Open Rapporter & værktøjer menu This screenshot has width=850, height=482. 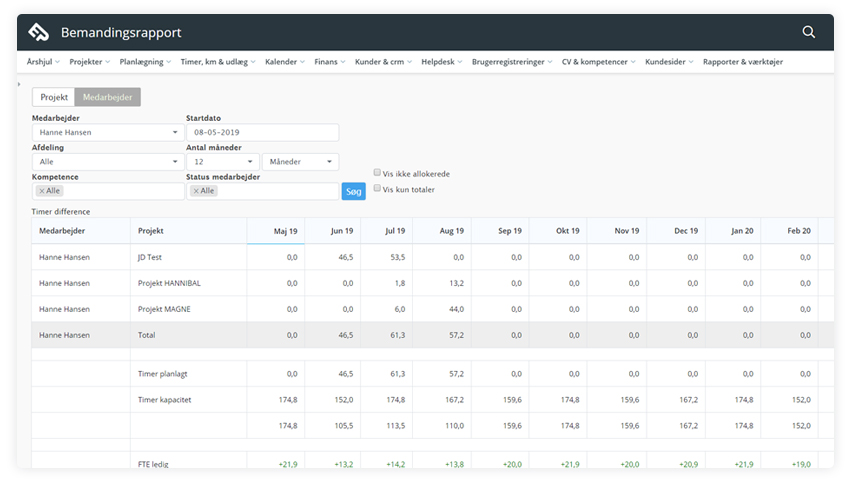[743, 62]
